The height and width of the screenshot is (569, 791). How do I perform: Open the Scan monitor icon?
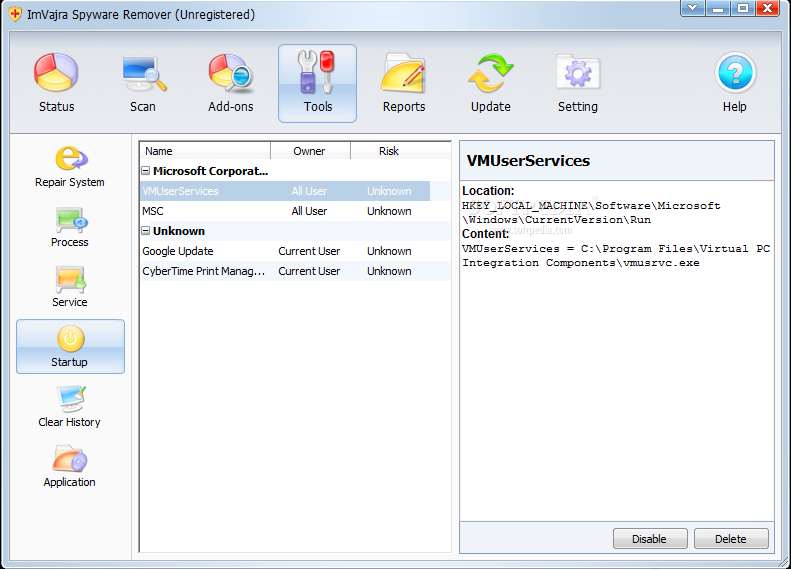pyautogui.click(x=143, y=73)
